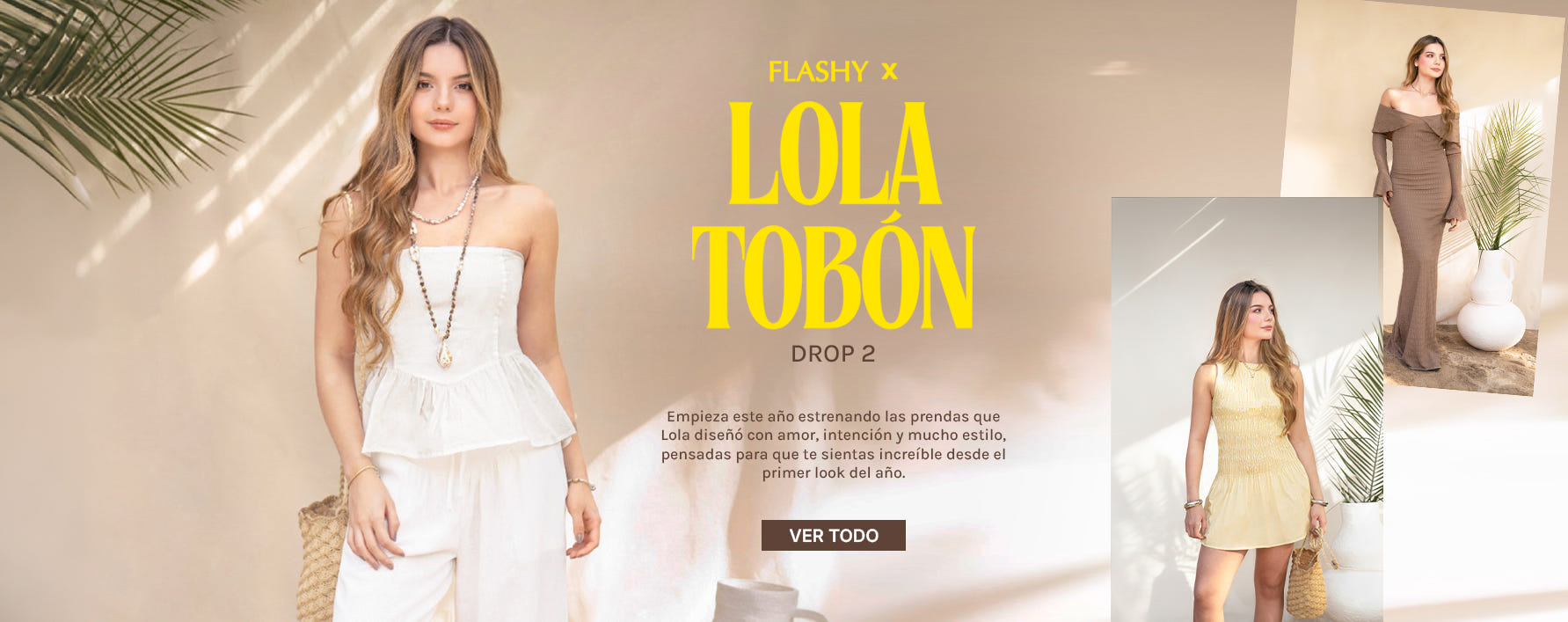Open the brown long dress photo

point(1422,198)
